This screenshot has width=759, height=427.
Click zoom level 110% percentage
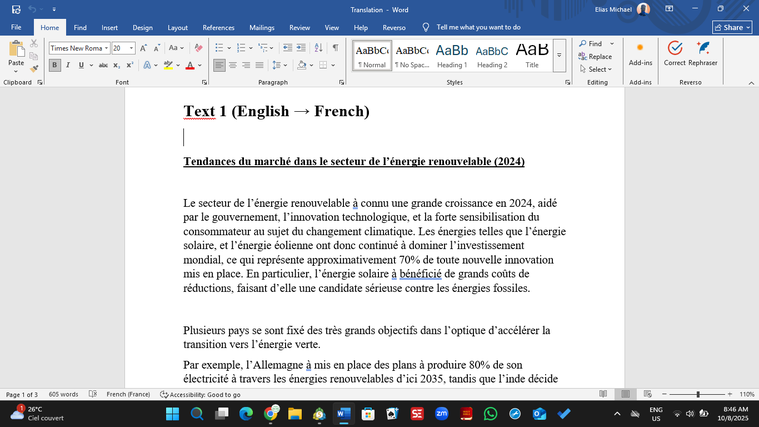(747, 394)
